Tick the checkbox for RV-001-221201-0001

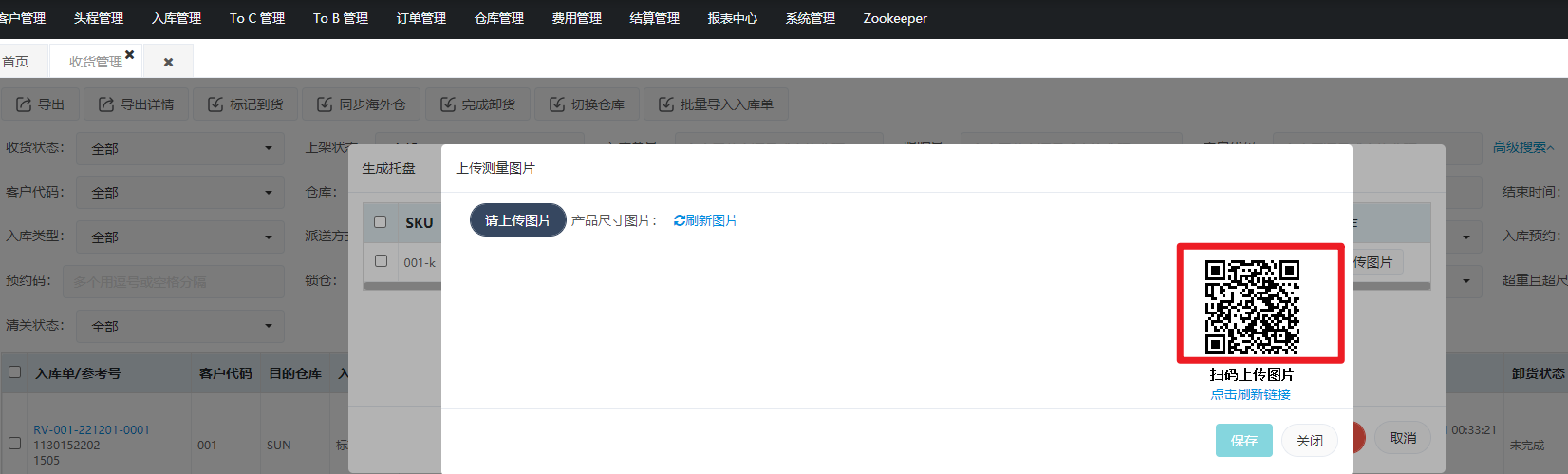click(x=15, y=443)
